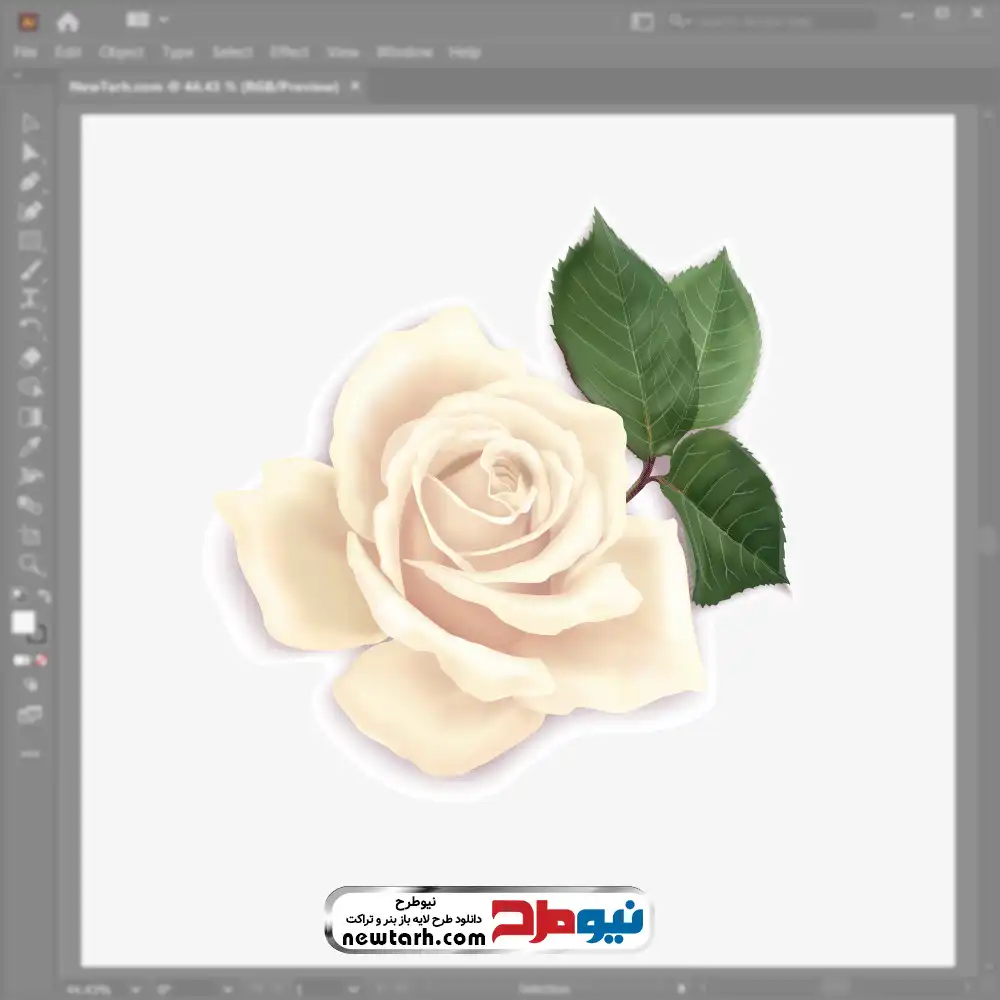Select the Selection tool arrow

(30, 124)
